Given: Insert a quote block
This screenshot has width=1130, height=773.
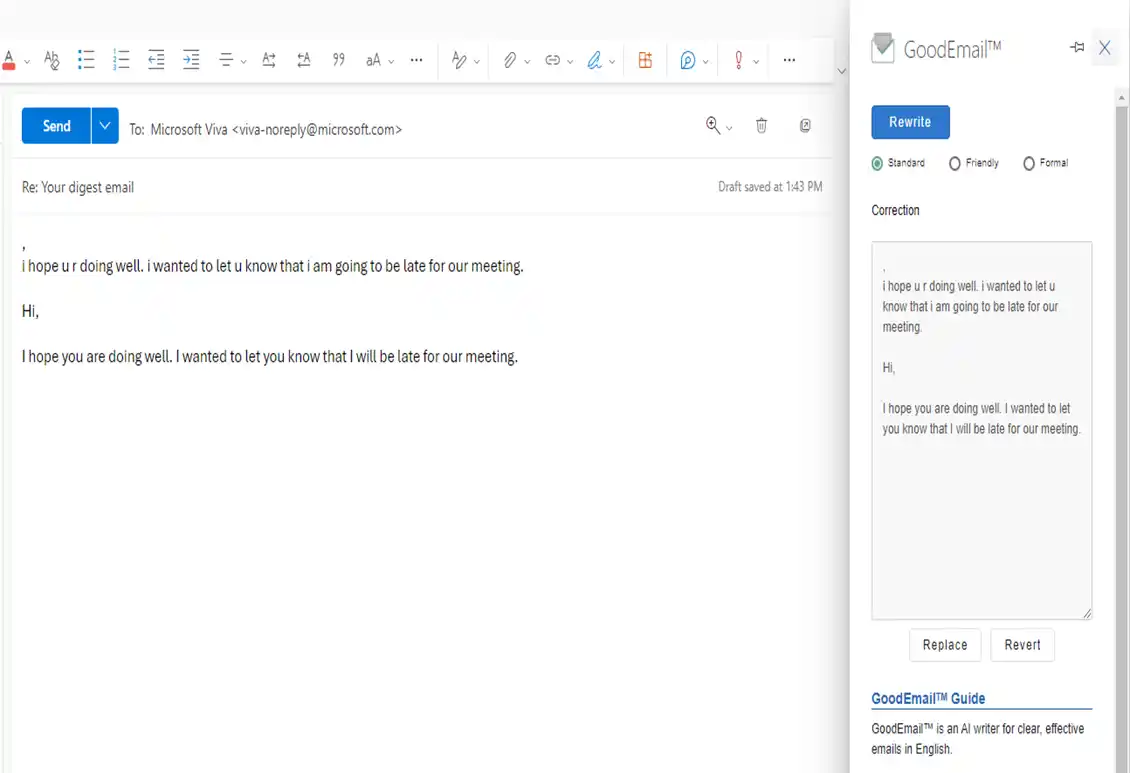Looking at the screenshot, I should (x=338, y=60).
